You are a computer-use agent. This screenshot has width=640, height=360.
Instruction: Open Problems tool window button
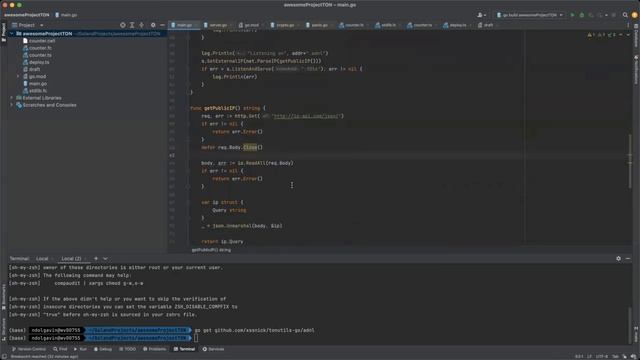coord(155,349)
